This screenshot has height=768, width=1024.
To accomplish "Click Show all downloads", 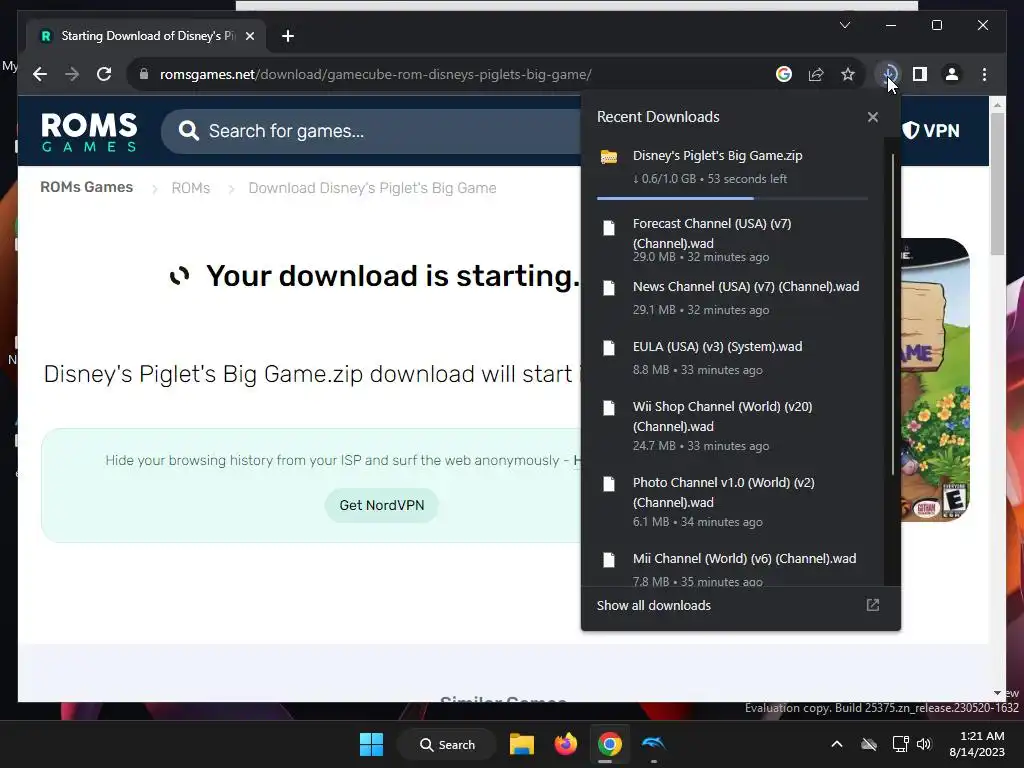I will pos(654,605).
